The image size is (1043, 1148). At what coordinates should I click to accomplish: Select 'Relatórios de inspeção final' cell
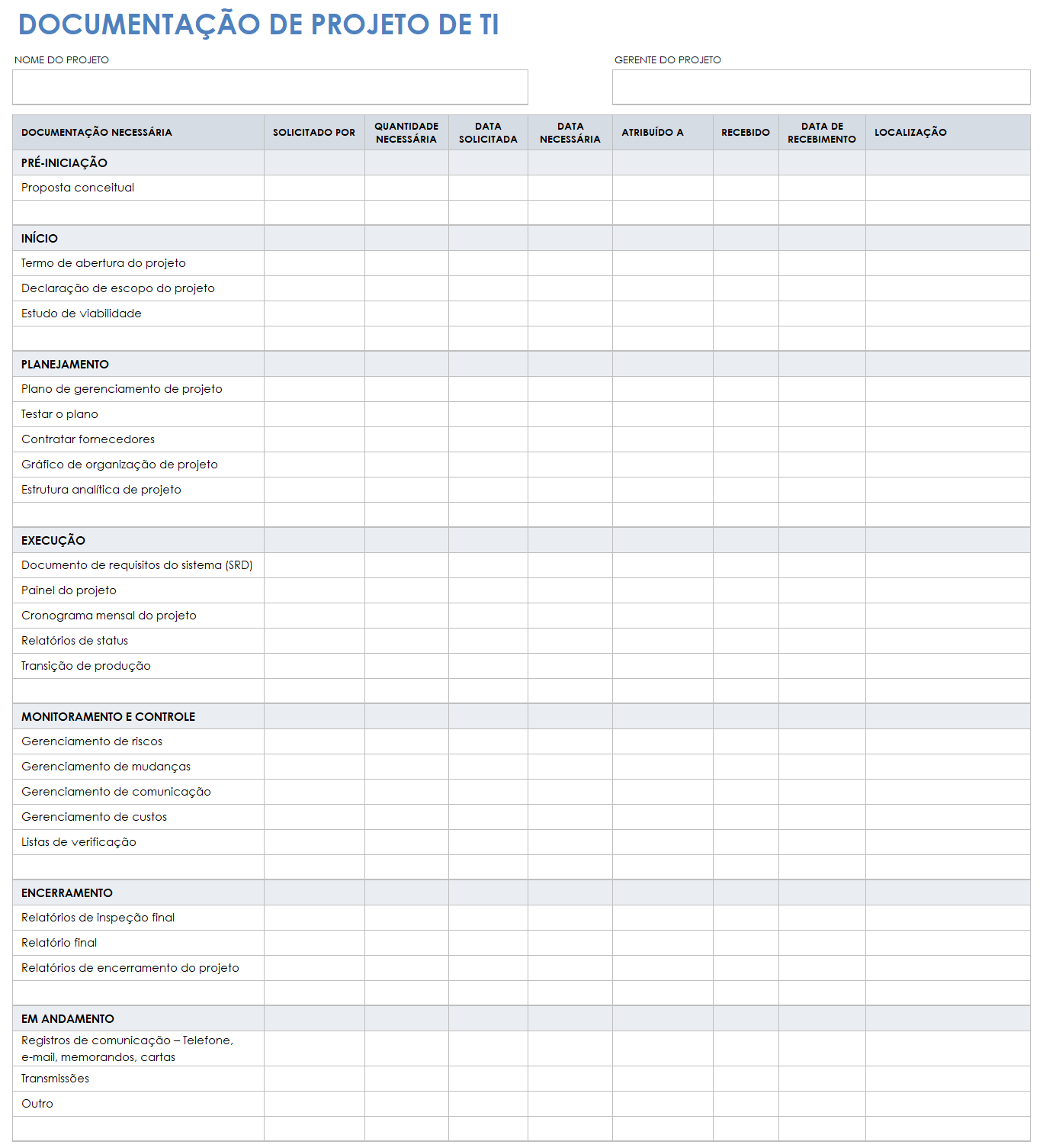pos(139,918)
